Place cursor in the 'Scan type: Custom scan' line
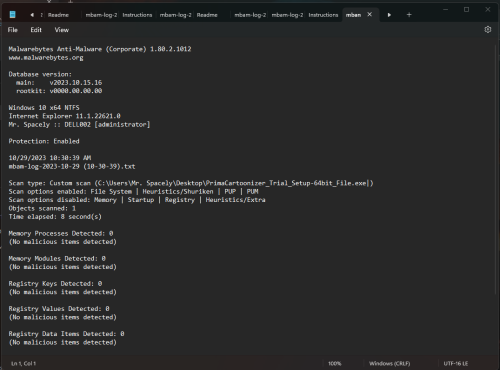This screenshot has height=370, width=500. click(x=191, y=183)
